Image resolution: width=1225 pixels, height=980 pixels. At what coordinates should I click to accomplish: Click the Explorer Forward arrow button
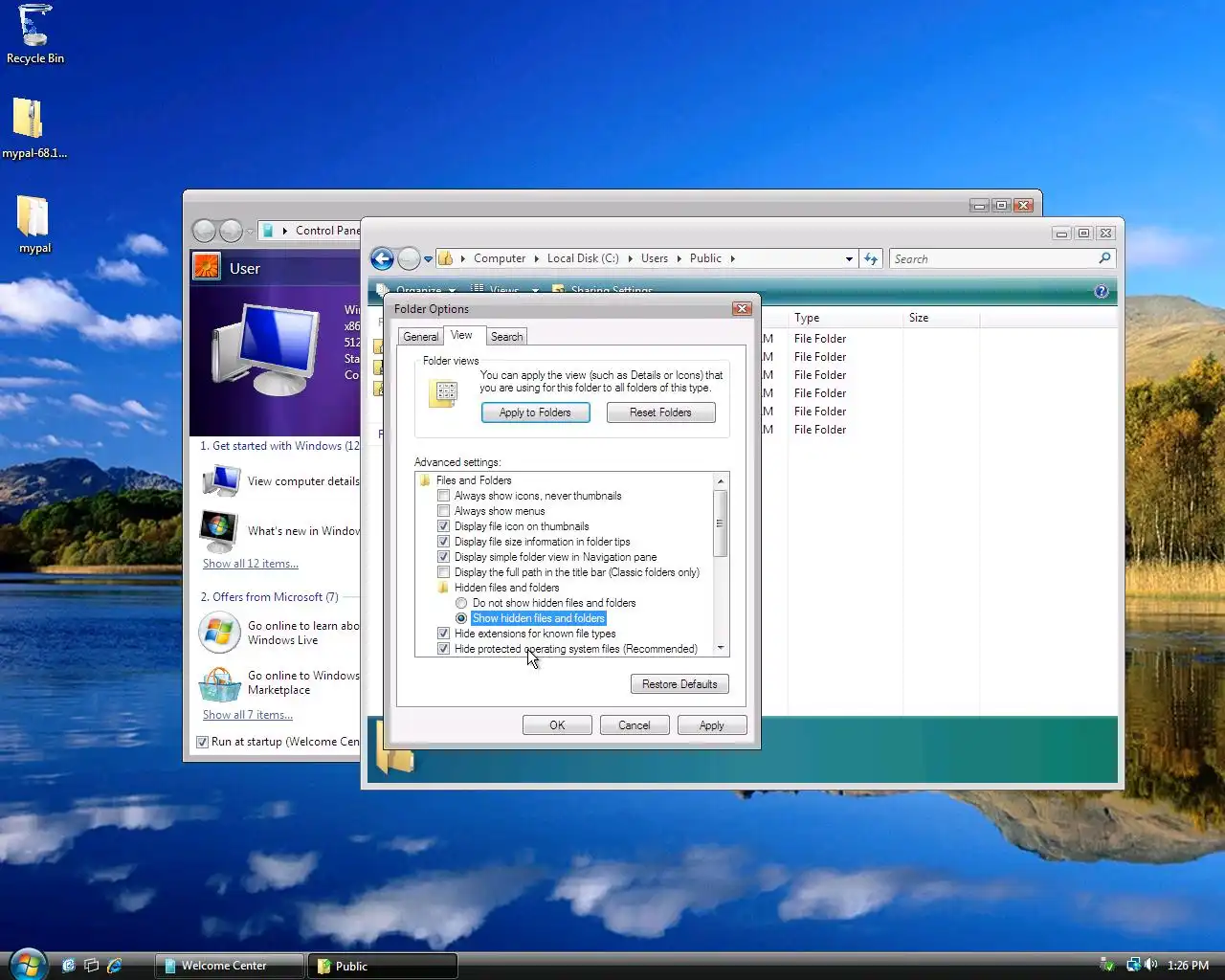[409, 258]
